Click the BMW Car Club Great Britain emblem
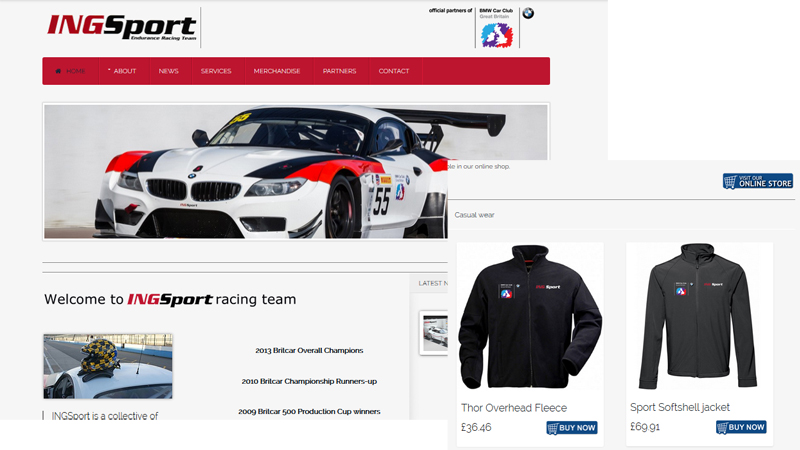The width and height of the screenshot is (800, 450). pyautogui.click(x=497, y=35)
